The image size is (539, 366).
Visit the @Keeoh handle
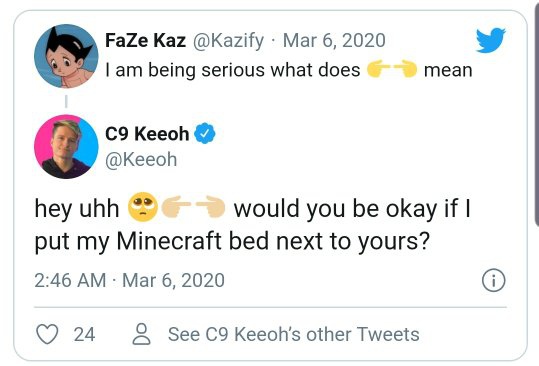coord(141,160)
